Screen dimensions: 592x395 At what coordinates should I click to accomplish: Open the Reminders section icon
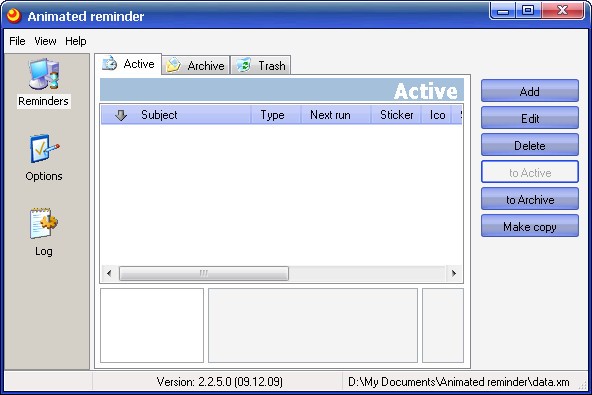point(44,74)
